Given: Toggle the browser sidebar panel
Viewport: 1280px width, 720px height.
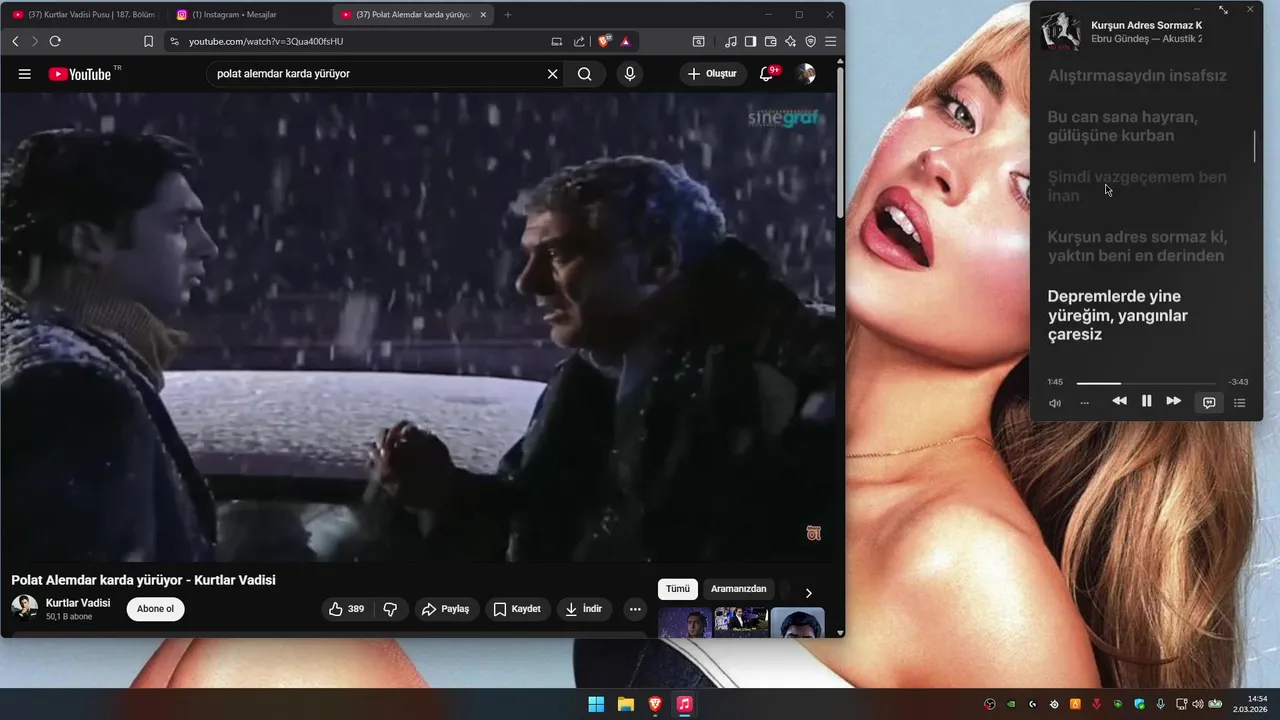Looking at the screenshot, I should 750,41.
